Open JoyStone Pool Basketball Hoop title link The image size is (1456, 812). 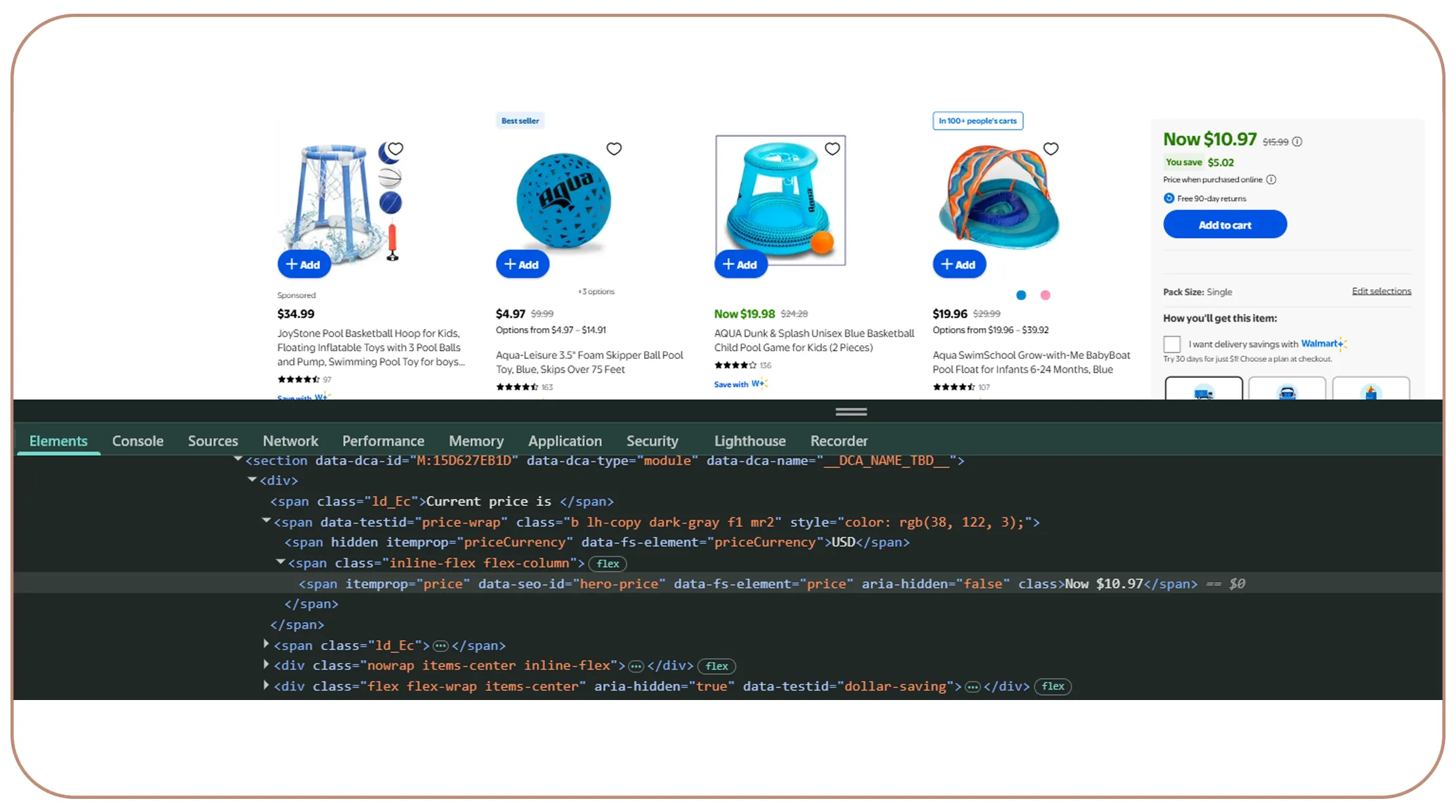[371, 348]
